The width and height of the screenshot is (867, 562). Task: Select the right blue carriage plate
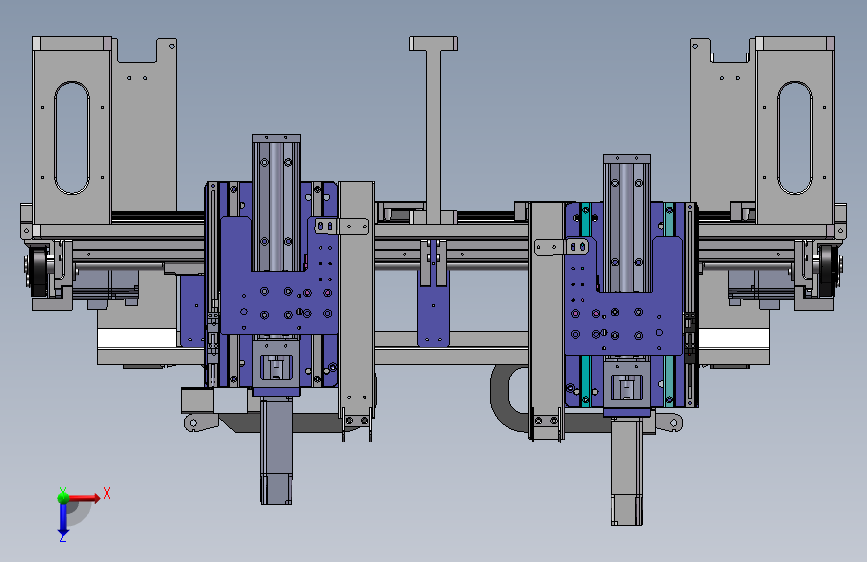click(623, 324)
